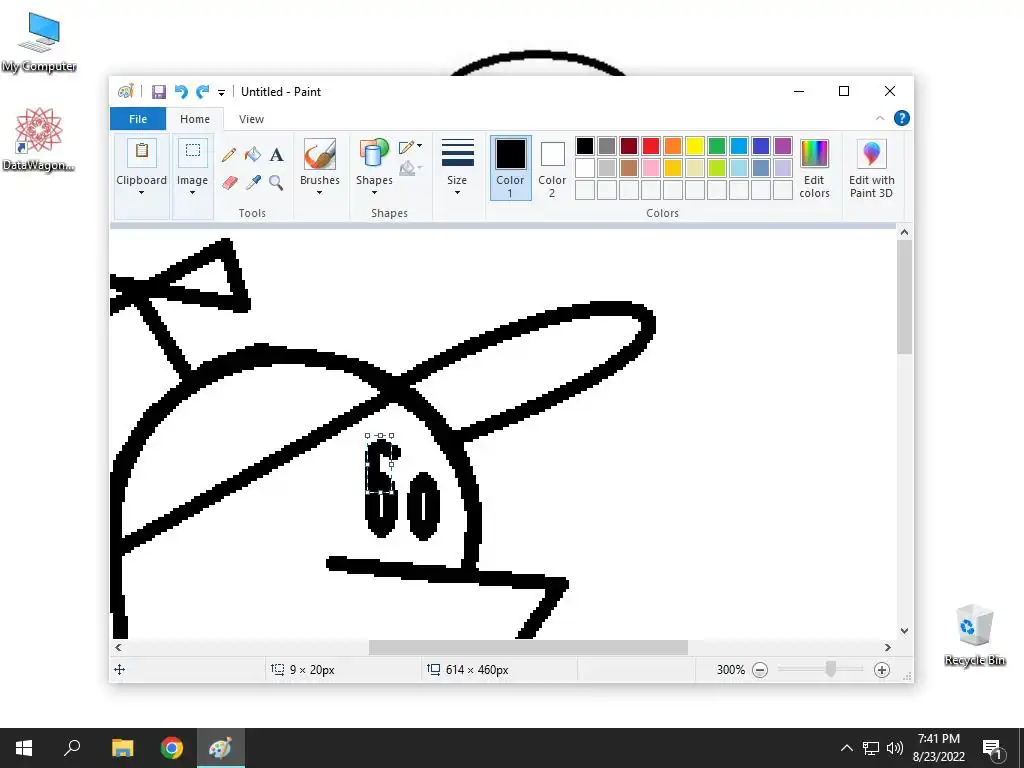The height and width of the screenshot is (768, 1024).
Task: Select the Magnifier tool
Action: [x=276, y=182]
